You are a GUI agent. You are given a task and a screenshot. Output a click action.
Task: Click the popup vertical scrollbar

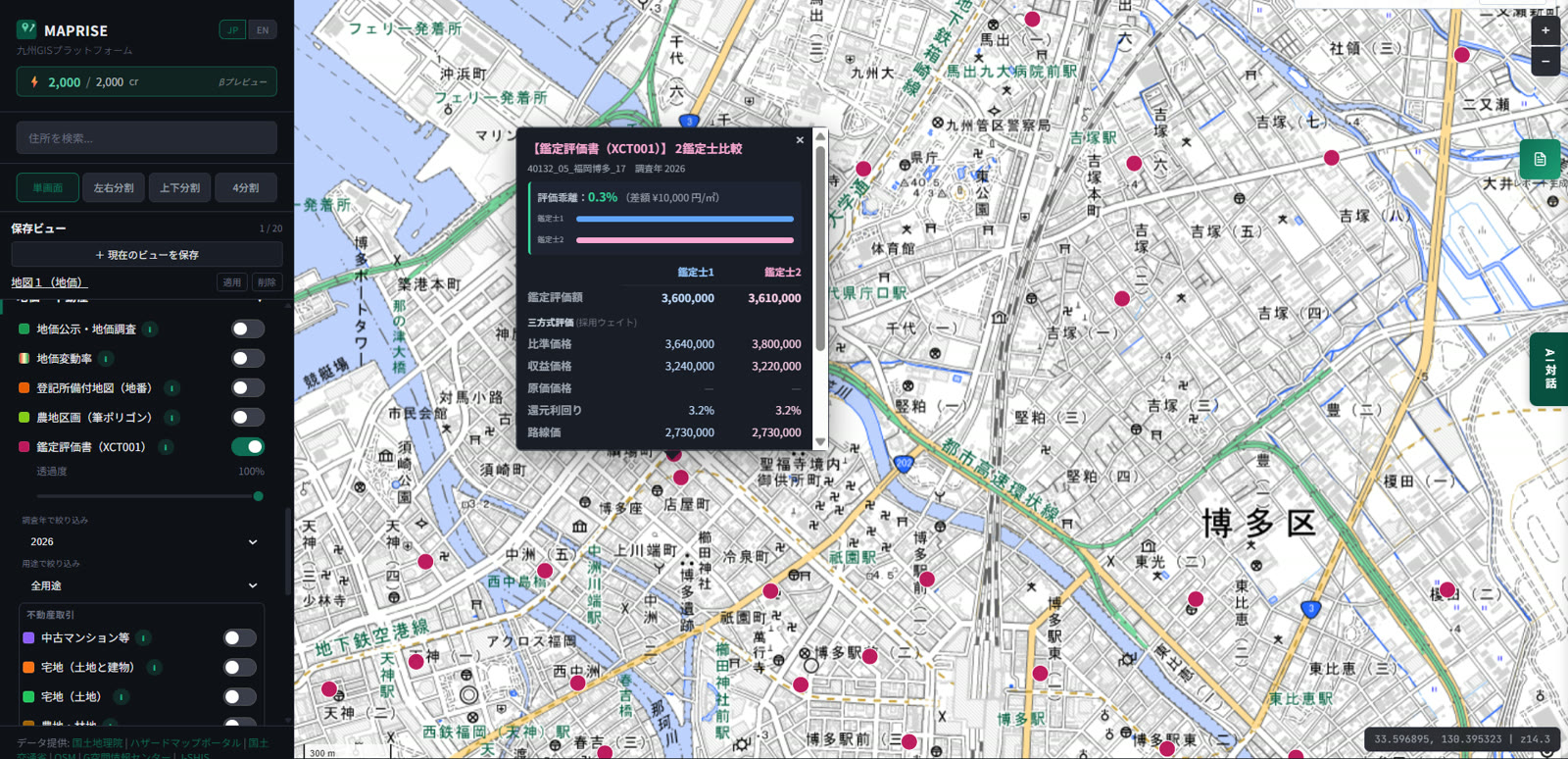pos(820,249)
